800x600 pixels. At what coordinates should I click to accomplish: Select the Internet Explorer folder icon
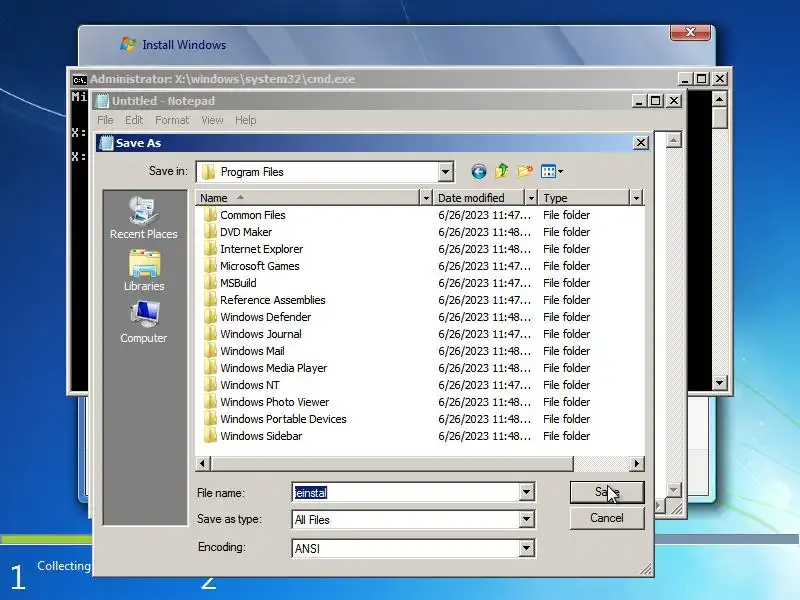point(209,249)
